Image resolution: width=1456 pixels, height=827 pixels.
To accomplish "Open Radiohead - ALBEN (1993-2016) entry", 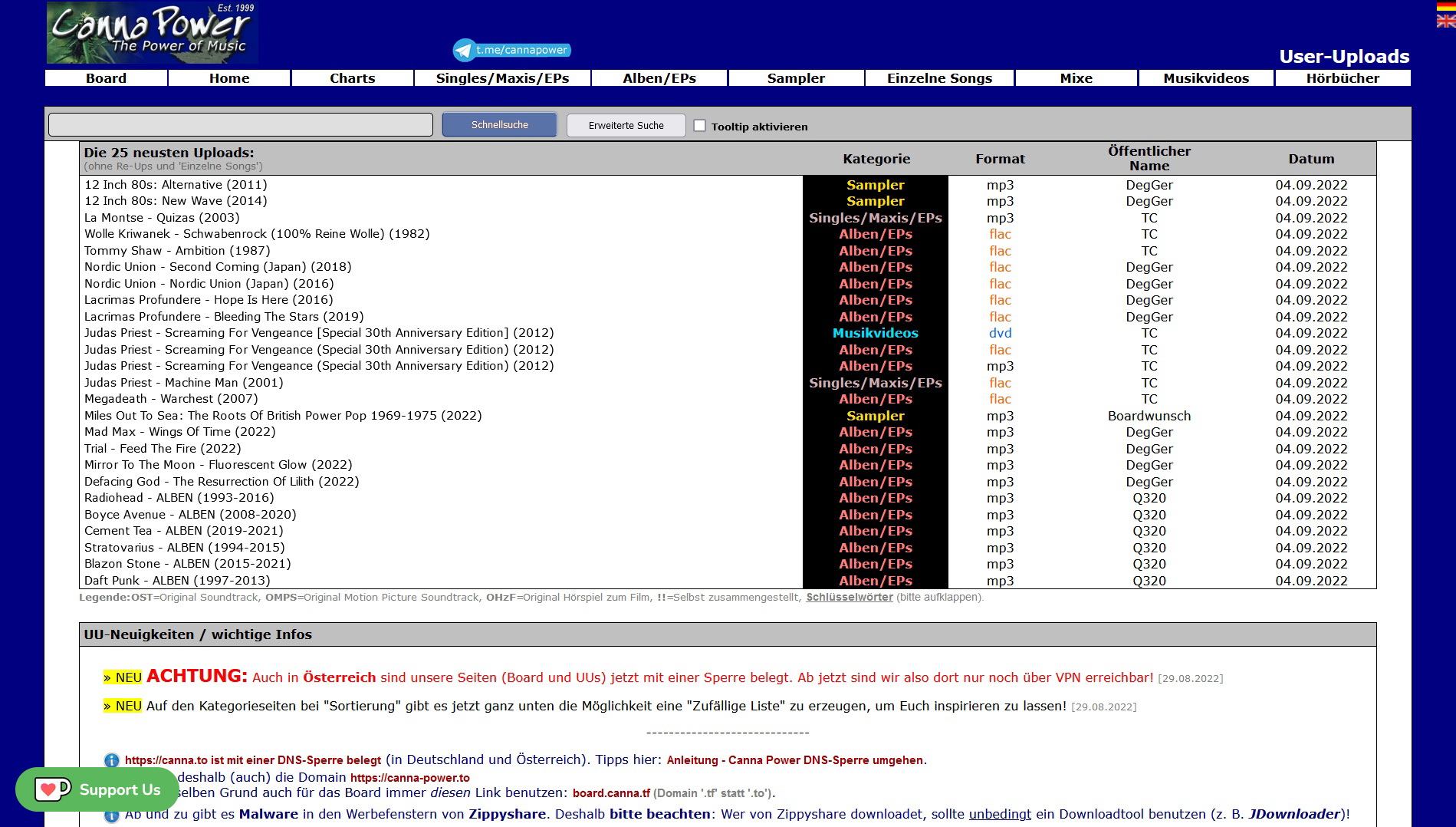I will (x=179, y=498).
